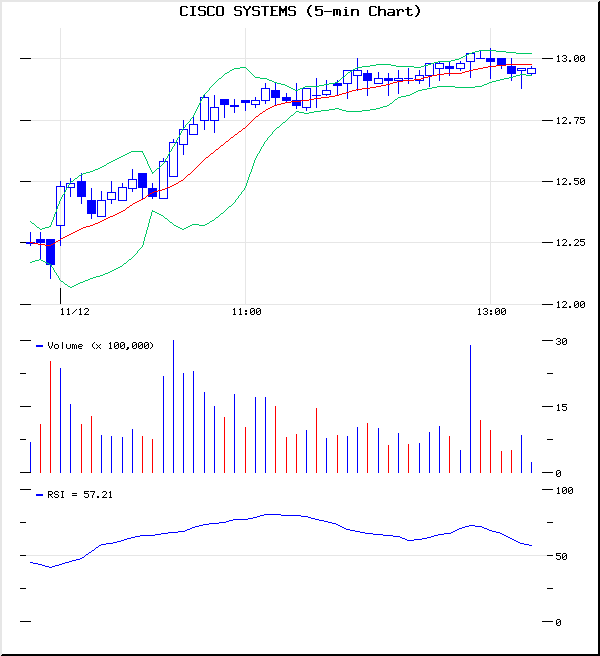The height and width of the screenshot is (656, 600).
Task: Click the chart title CISCO SYSTEMS (5-min Chart)
Action: (x=300, y=11)
